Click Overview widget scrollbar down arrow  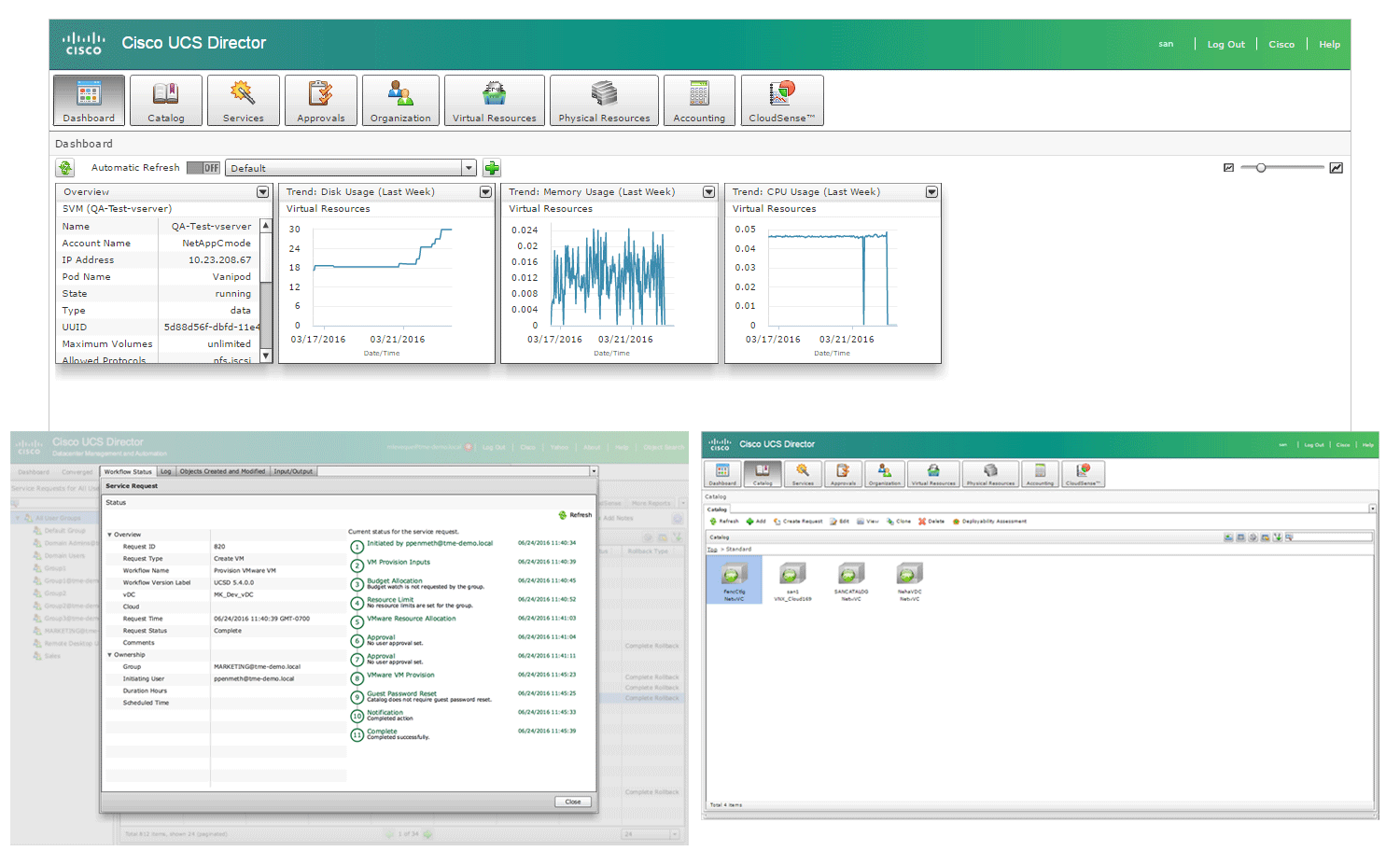[x=265, y=356]
